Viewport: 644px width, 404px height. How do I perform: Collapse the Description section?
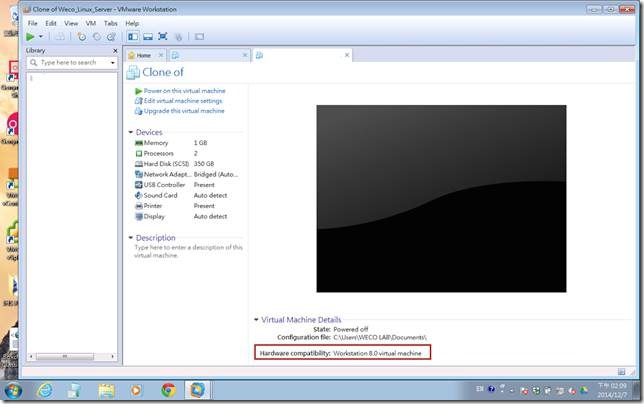131,238
